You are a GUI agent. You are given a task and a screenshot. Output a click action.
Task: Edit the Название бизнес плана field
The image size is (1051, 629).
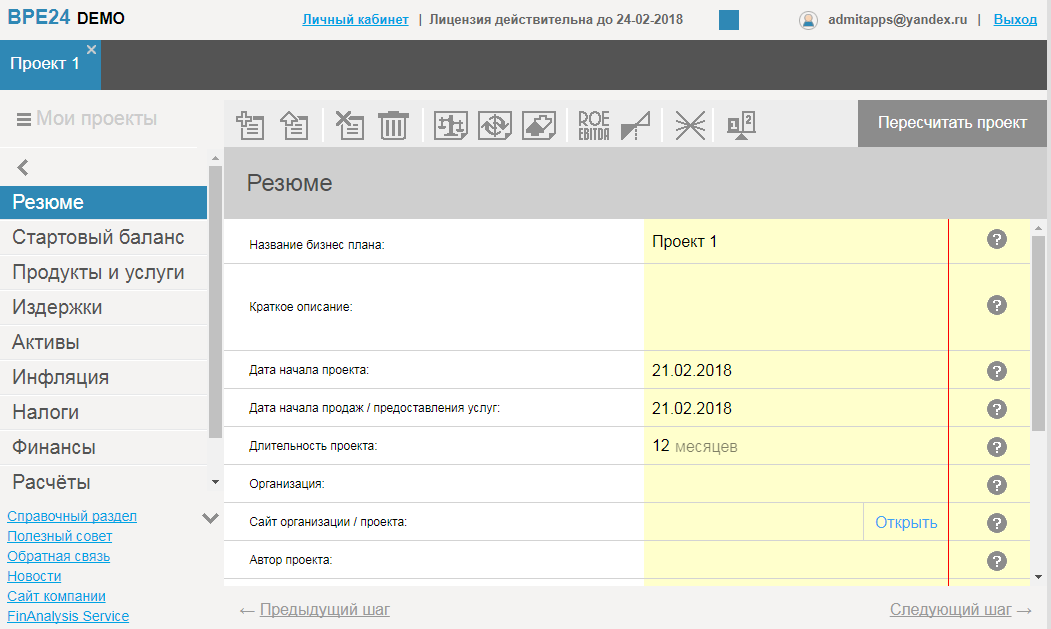796,241
